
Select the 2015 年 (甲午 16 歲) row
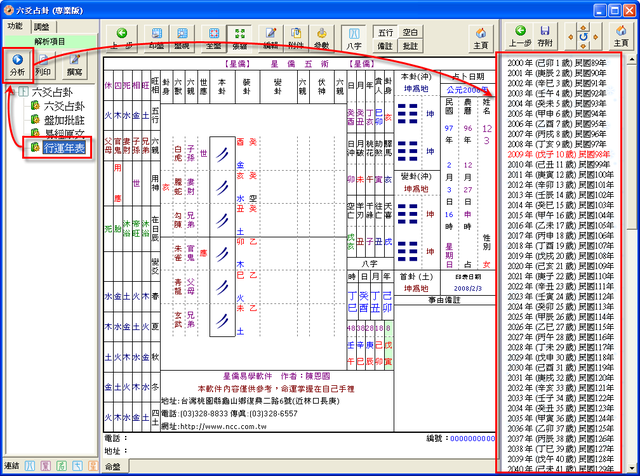[x=560, y=215]
